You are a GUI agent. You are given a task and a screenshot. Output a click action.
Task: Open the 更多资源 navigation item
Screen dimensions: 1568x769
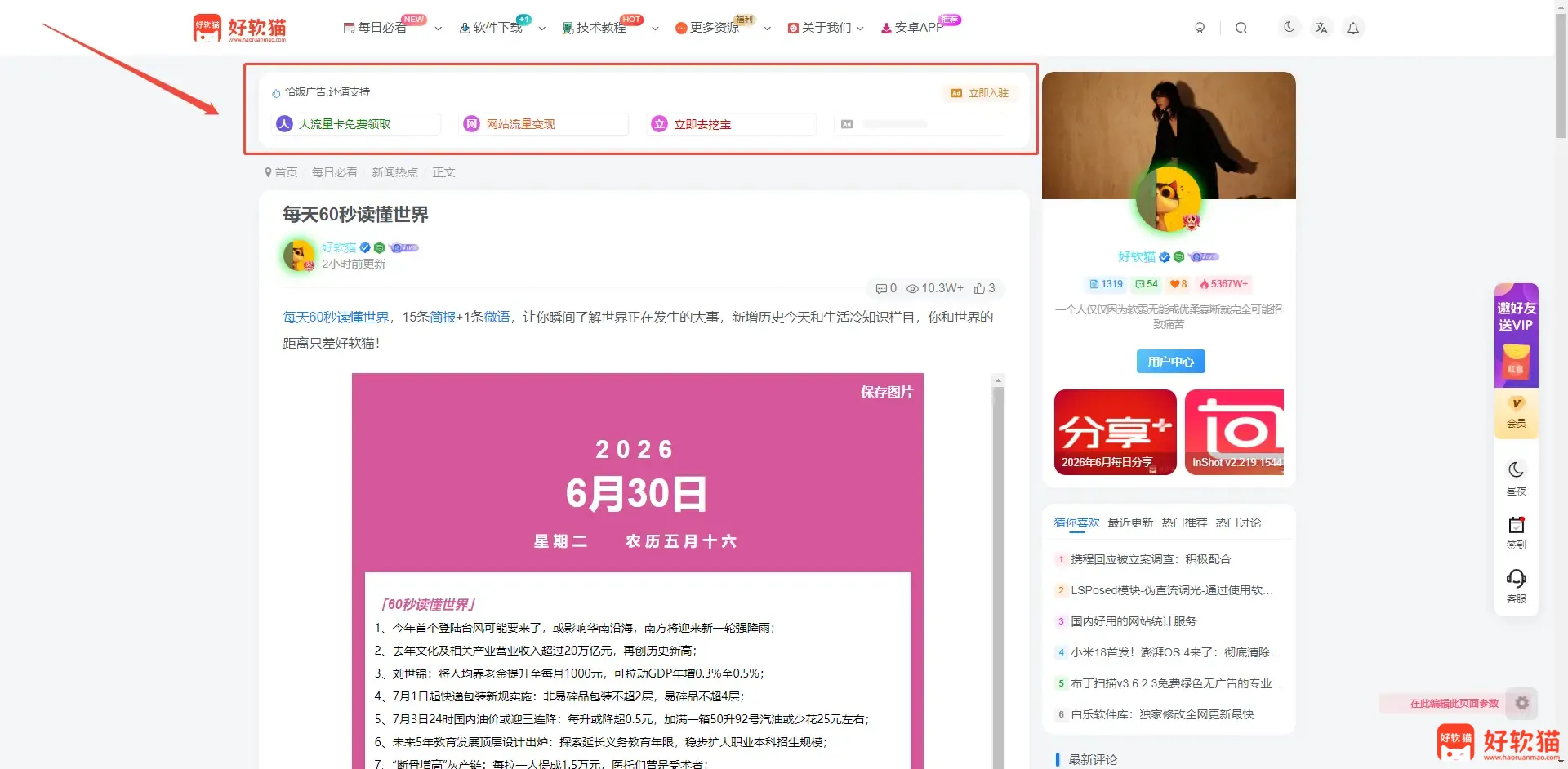[707, 28]
